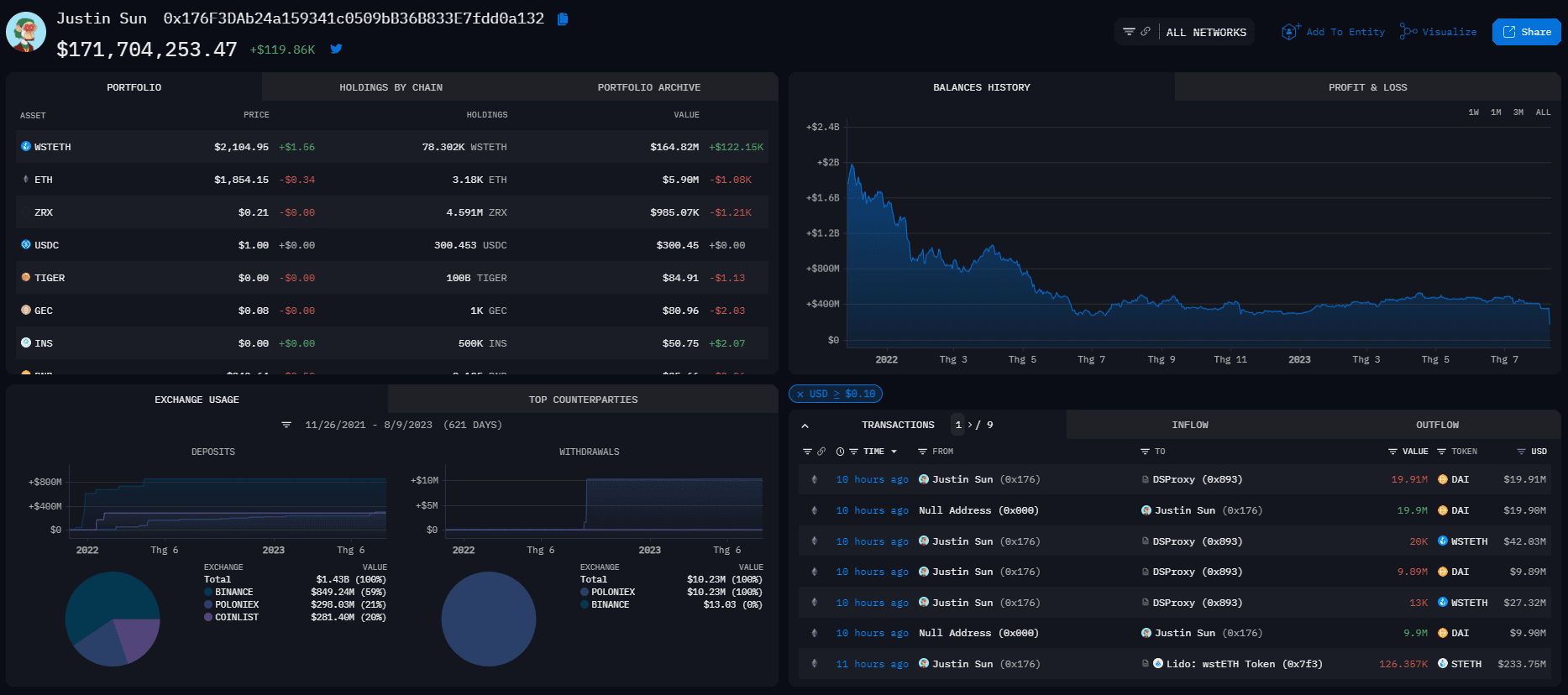The image size is (1568, 695).
Task: Open Justin Sun's Twitter profile icon
Action: tap(336, 49)
